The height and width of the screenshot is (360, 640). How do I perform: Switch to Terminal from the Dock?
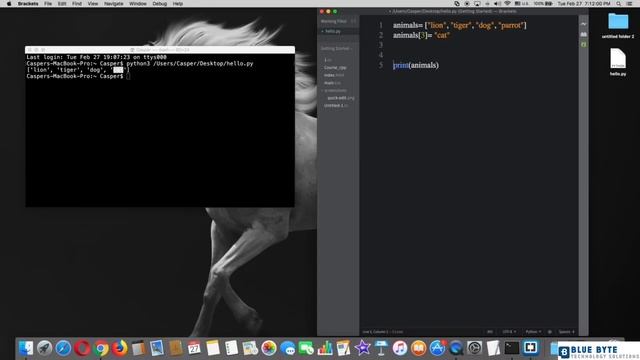pyautogui.click(x=512, y=348)
